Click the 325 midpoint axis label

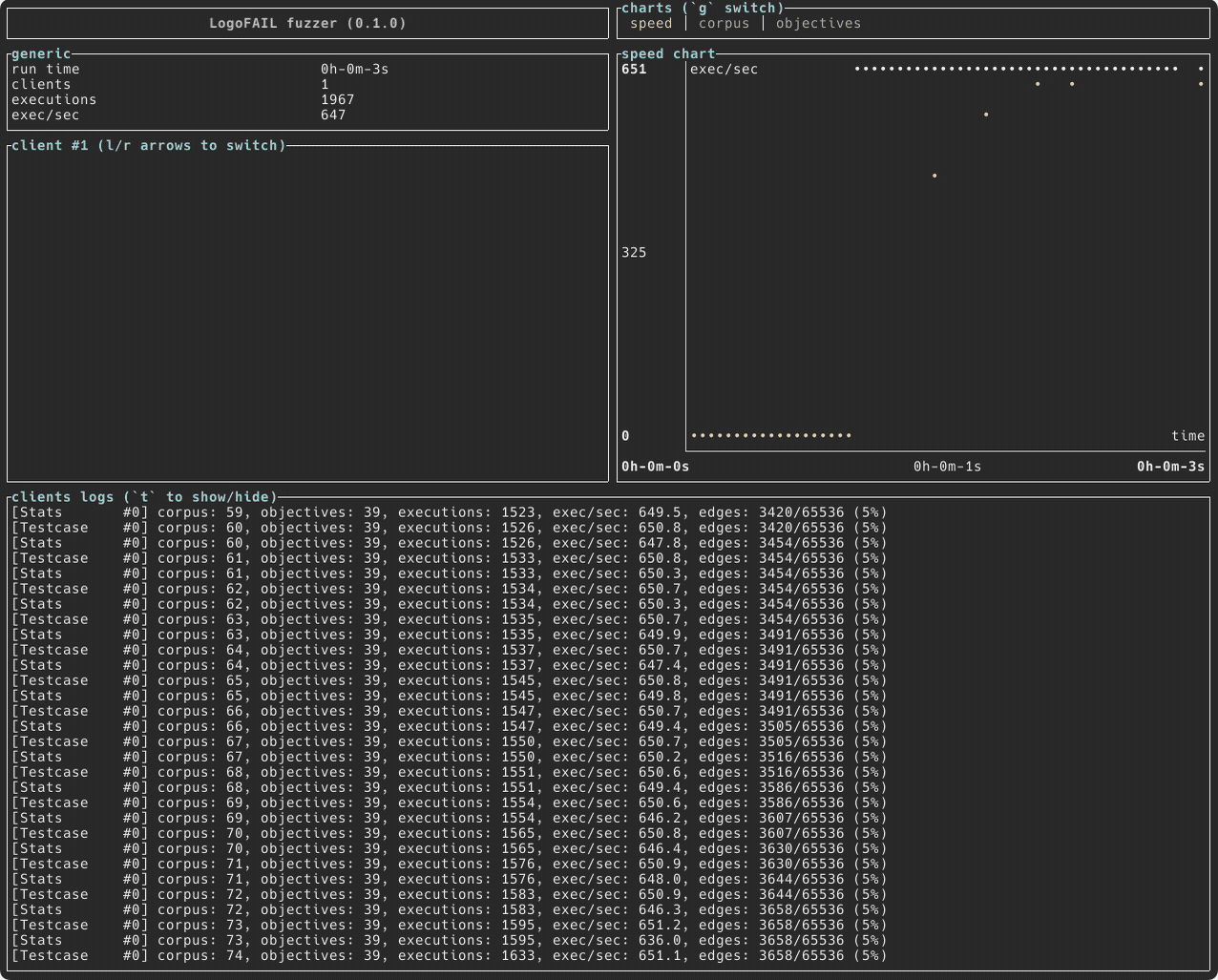pyautogui.click(x=634, y=252)
